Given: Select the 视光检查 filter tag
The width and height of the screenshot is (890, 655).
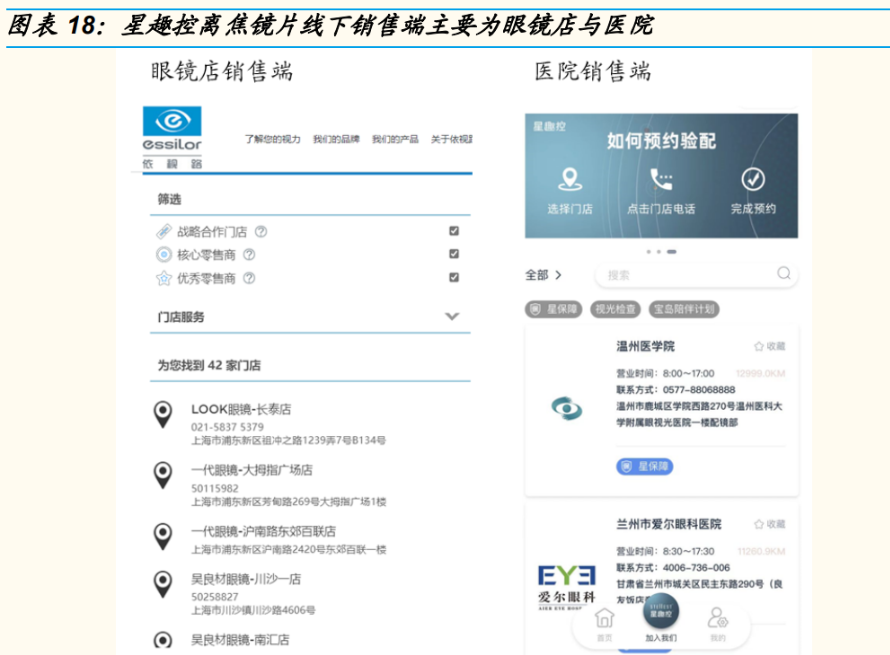Looking at the screenshot, I should tap(615, 309).
